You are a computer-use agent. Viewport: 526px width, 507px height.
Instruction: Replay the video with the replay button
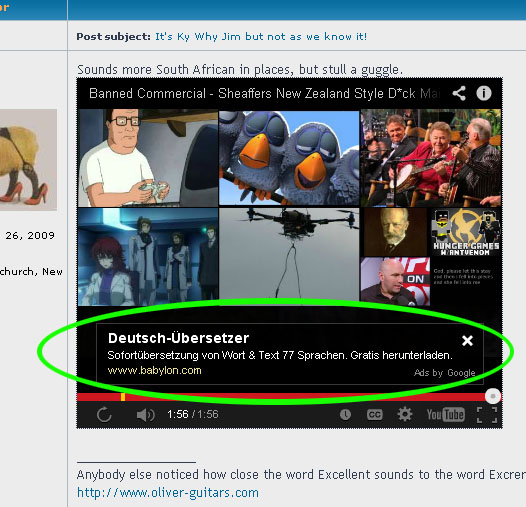point(104,415)
